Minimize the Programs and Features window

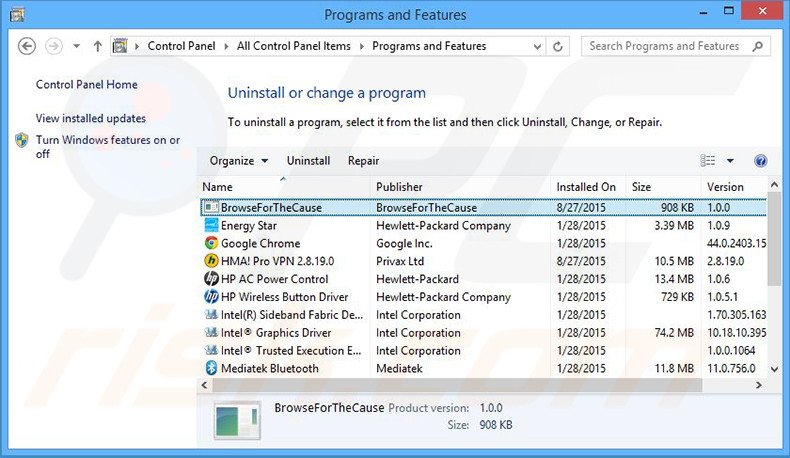pos(703,12)
